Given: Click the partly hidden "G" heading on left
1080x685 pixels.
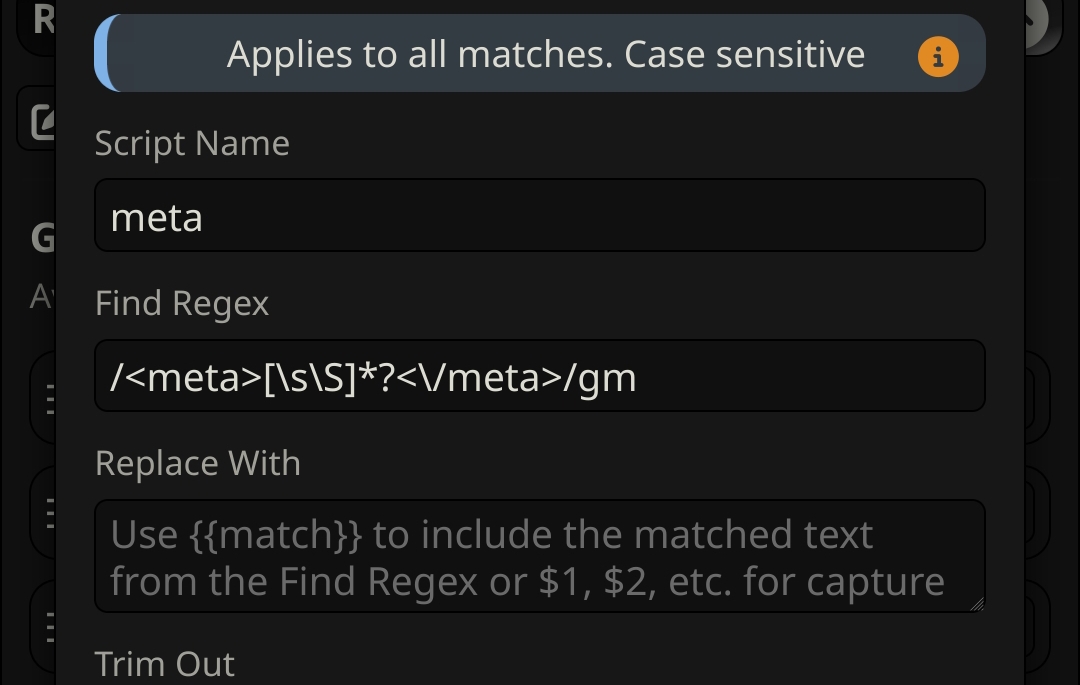Looking at the screenshot, I should point(43,238).
